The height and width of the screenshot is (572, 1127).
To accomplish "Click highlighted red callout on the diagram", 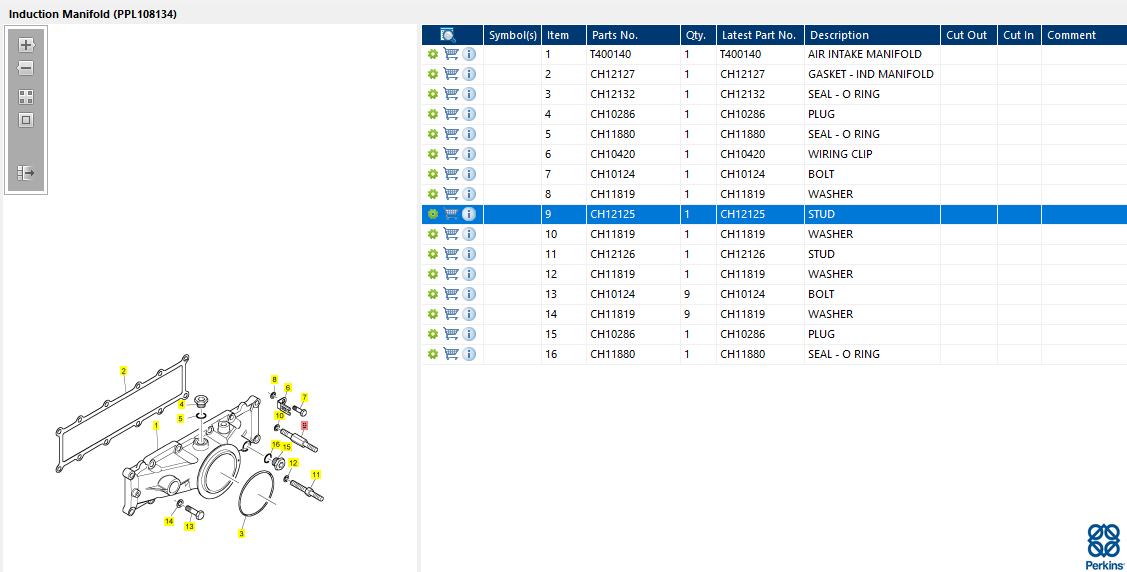I will [x=305, y=425].
